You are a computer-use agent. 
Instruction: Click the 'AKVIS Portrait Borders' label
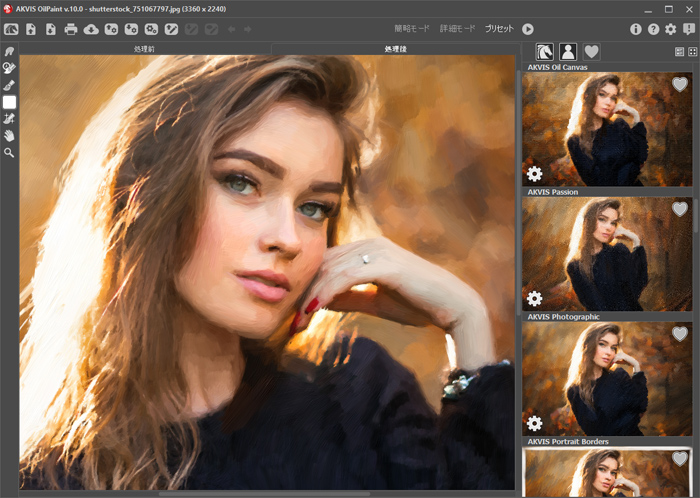pos(568,441)
